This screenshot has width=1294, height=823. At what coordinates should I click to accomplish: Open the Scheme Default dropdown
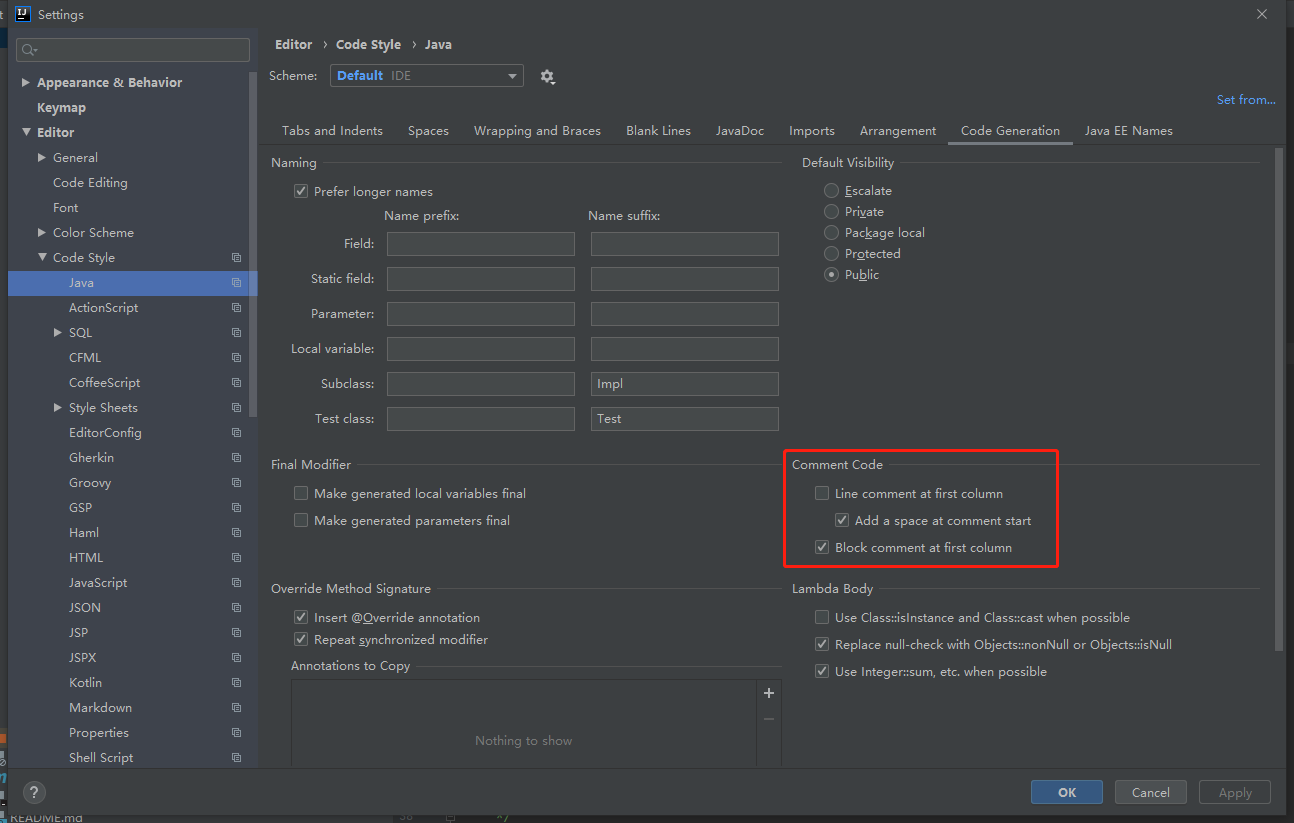tap(427, 76)
